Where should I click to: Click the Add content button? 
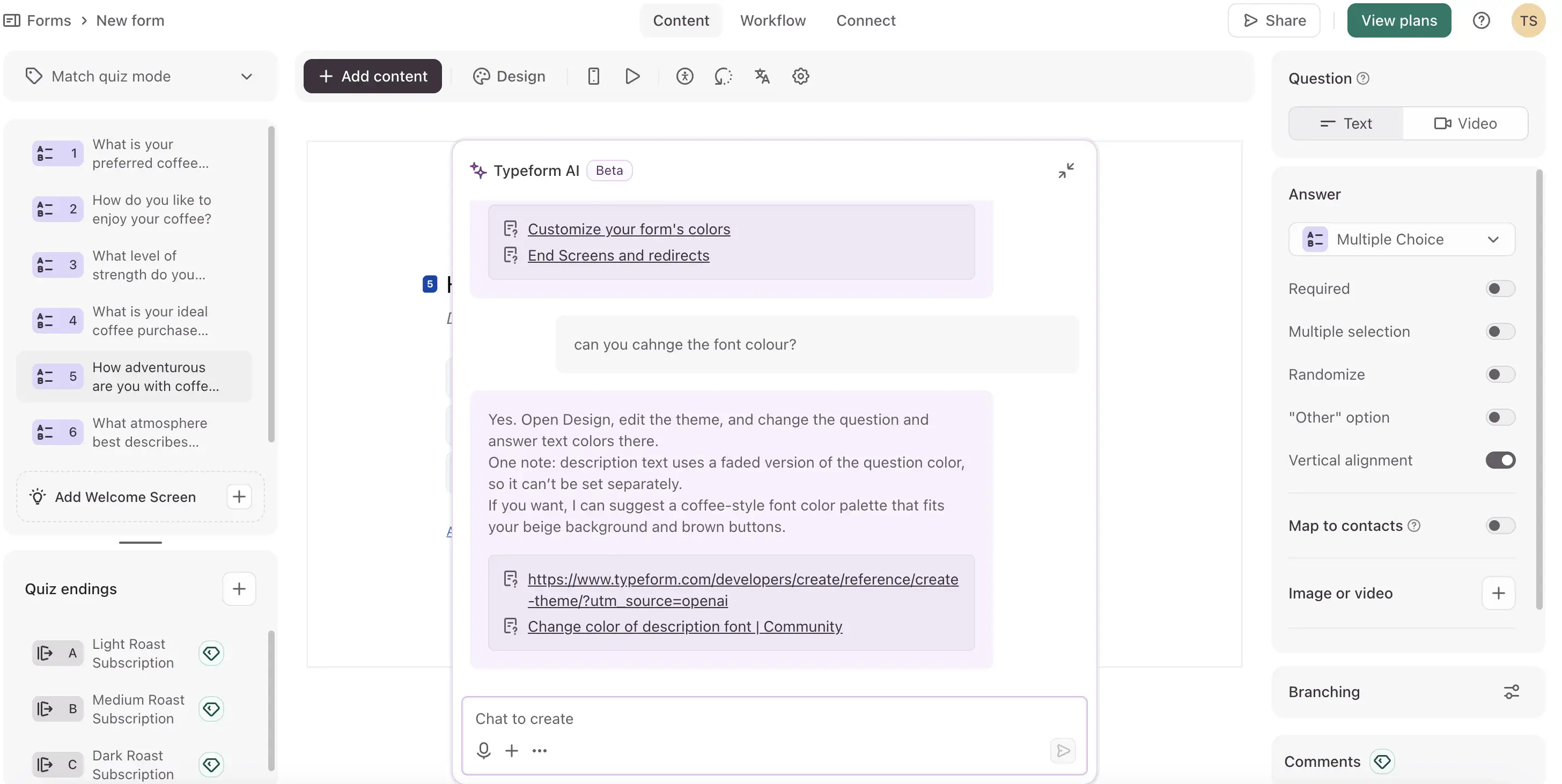click(372, 76)
